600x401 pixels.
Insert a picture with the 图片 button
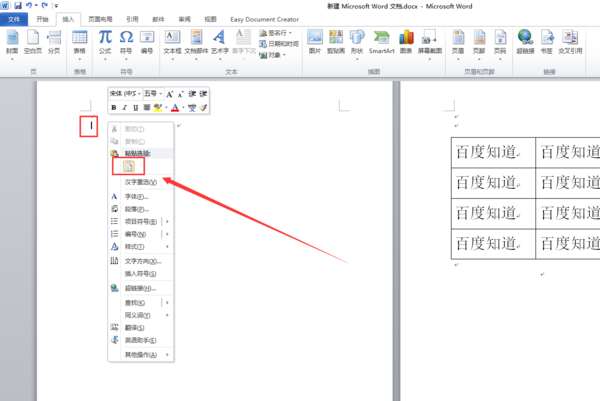pyautogui.click(x=315, y=42)
